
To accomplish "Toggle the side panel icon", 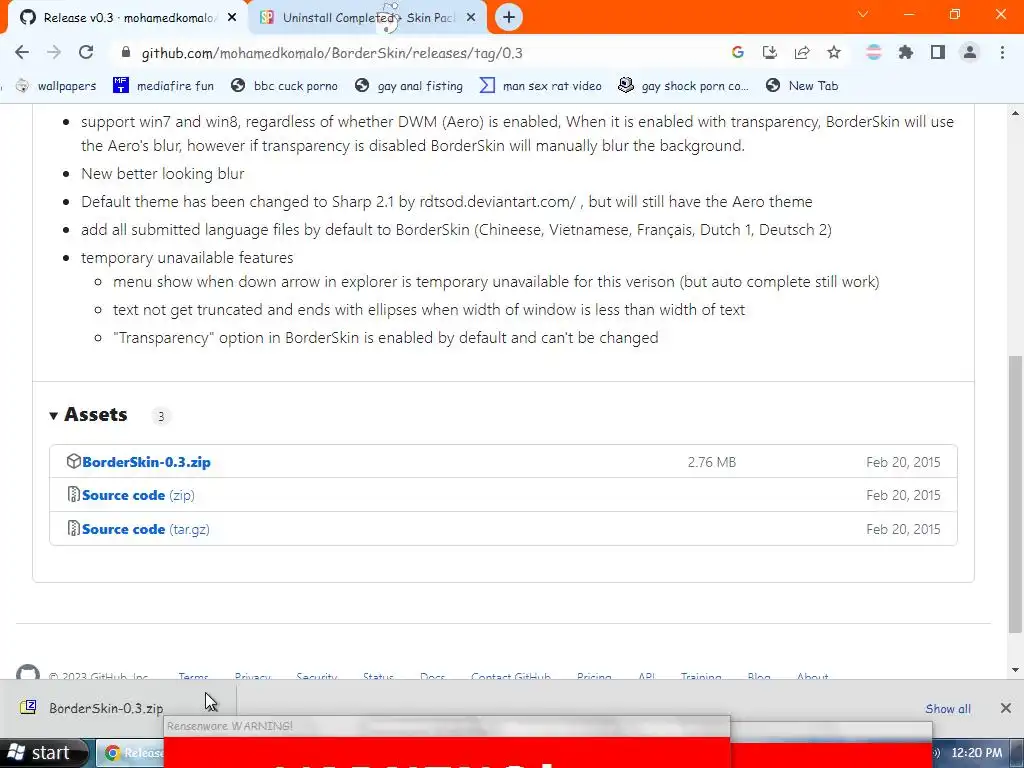I will 938,52.
